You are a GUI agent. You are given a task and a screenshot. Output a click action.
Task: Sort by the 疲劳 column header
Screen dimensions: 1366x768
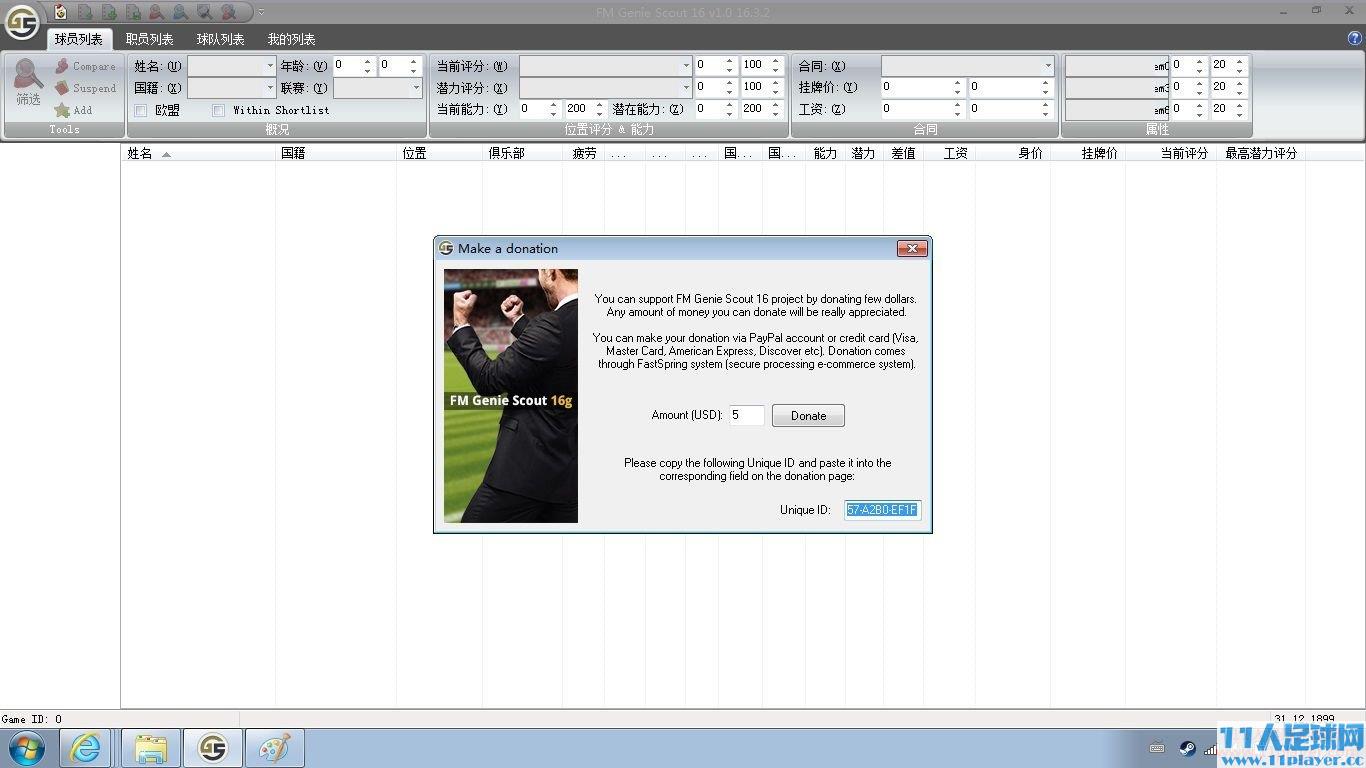585,153
